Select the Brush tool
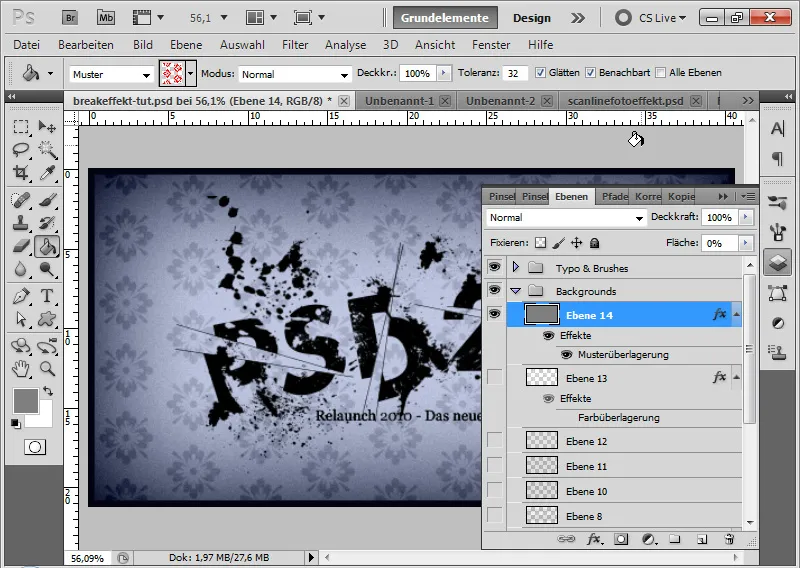Image resolution: width=800 pixels, height=568 pixels. tap(47, 200)
